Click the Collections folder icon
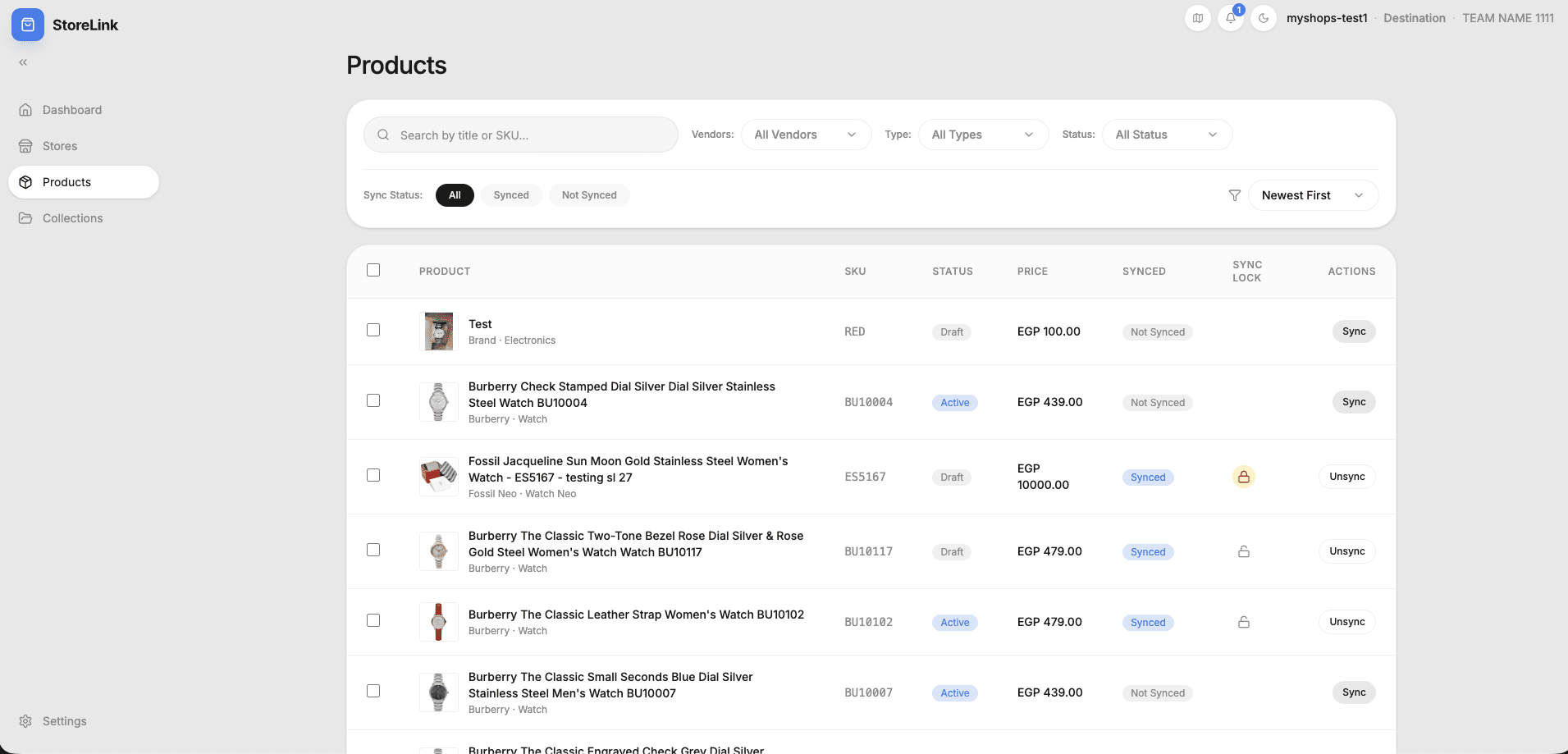 pos(25,218)
